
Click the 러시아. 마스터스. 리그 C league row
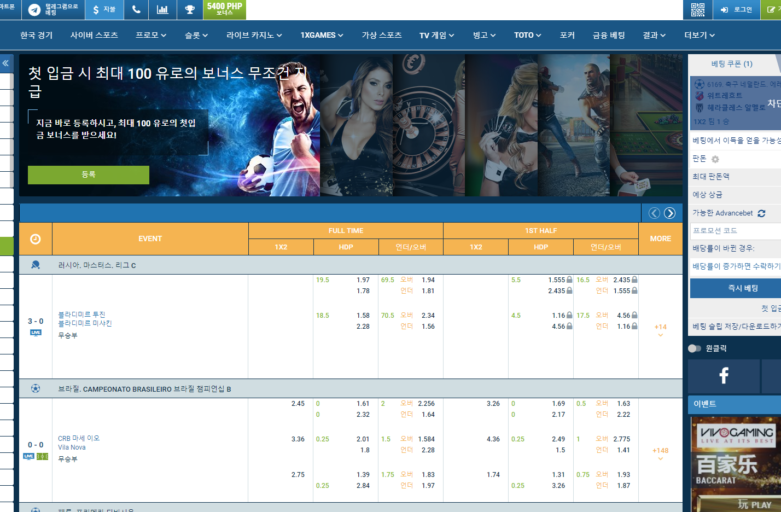pyautogui.click(x=351, y=265)
